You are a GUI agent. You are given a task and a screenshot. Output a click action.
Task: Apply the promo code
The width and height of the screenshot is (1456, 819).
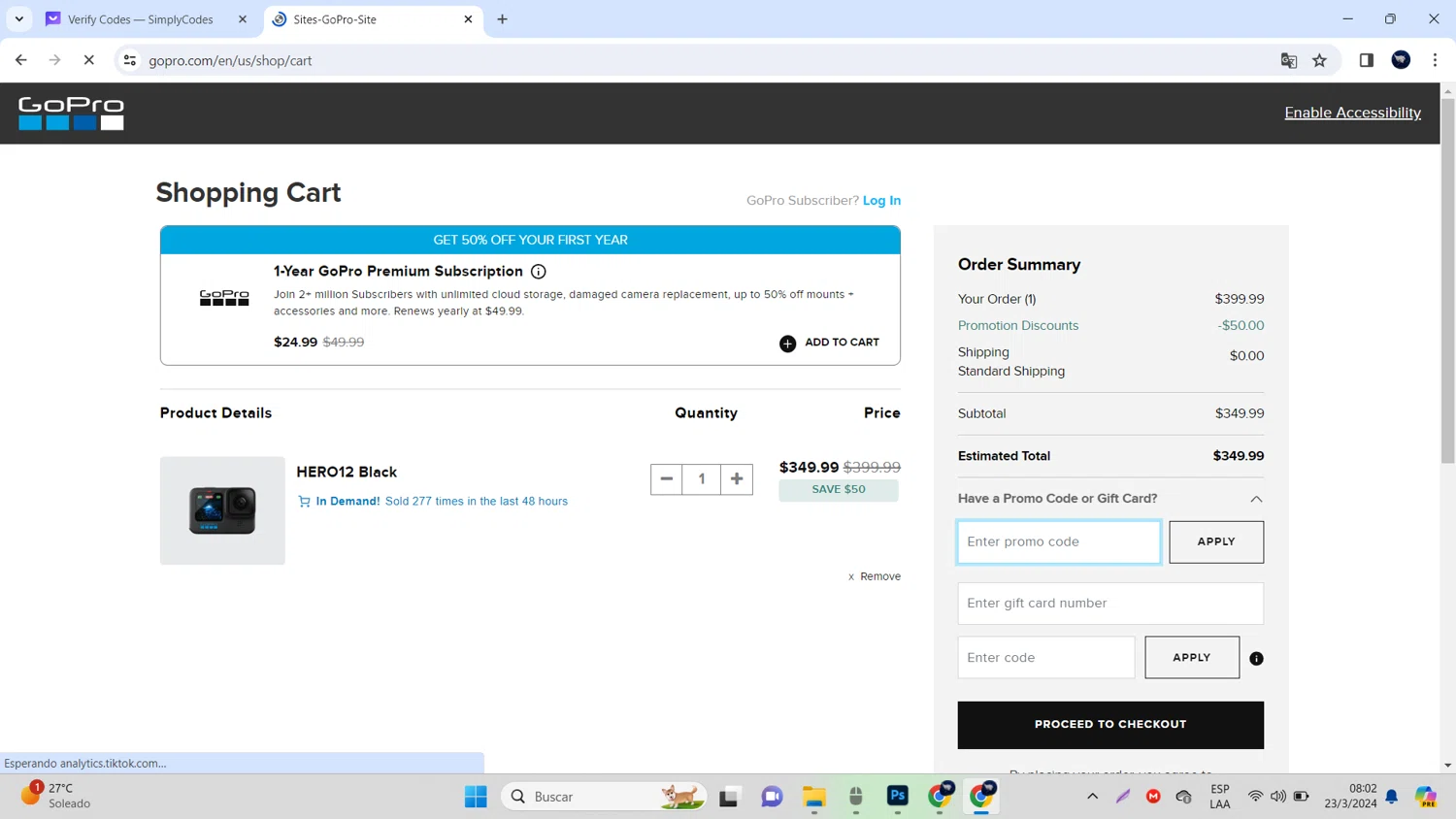[x=1216, y=541]
